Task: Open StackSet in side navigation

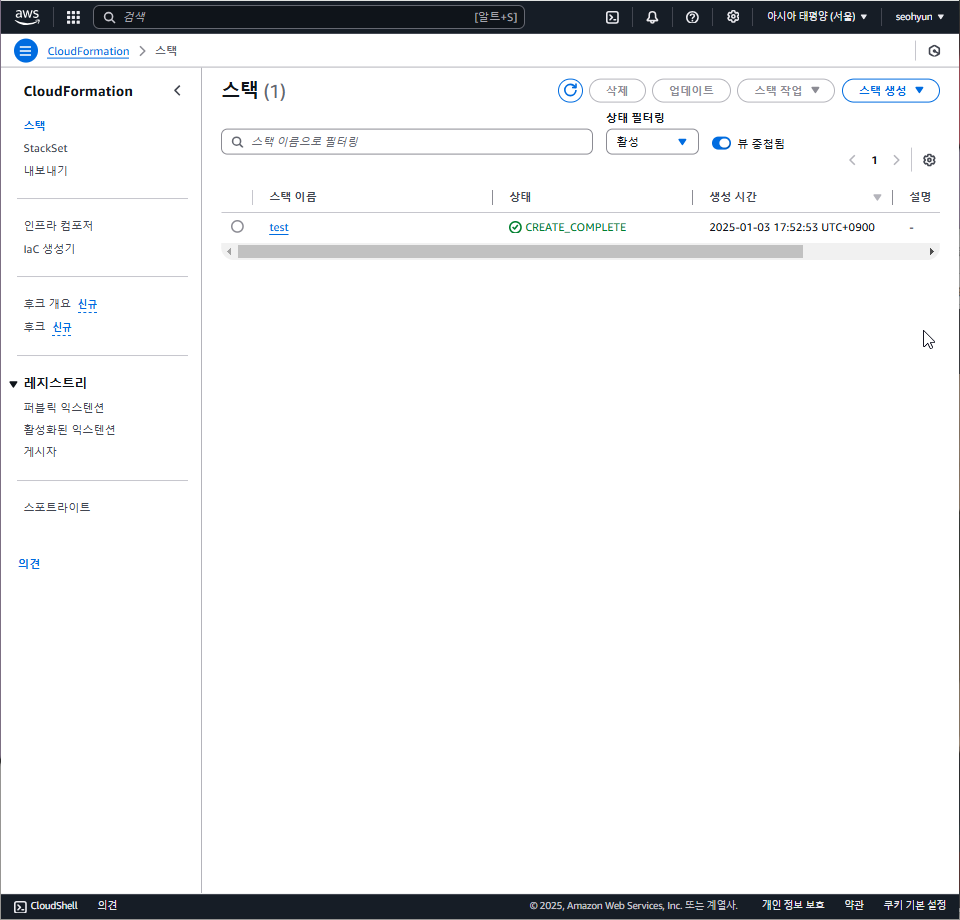Action: tap(45, 148)
